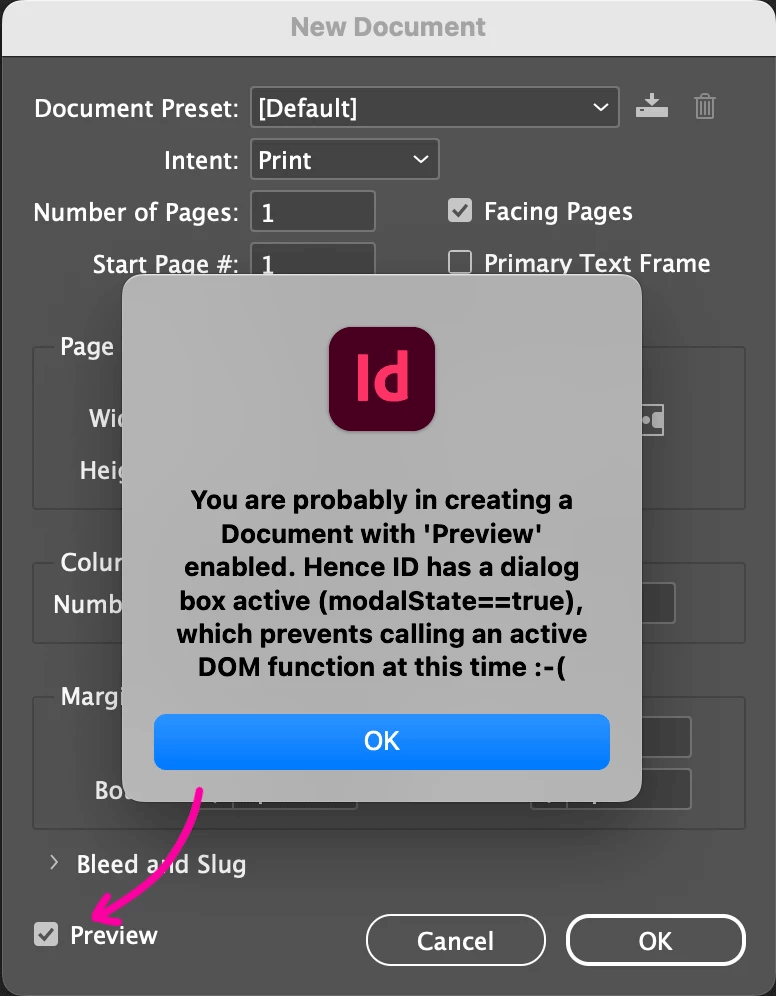Viewport: 776px width, 996px height.
Task: Disable the Facing Pages checkbox
Action: pos(460,212)
